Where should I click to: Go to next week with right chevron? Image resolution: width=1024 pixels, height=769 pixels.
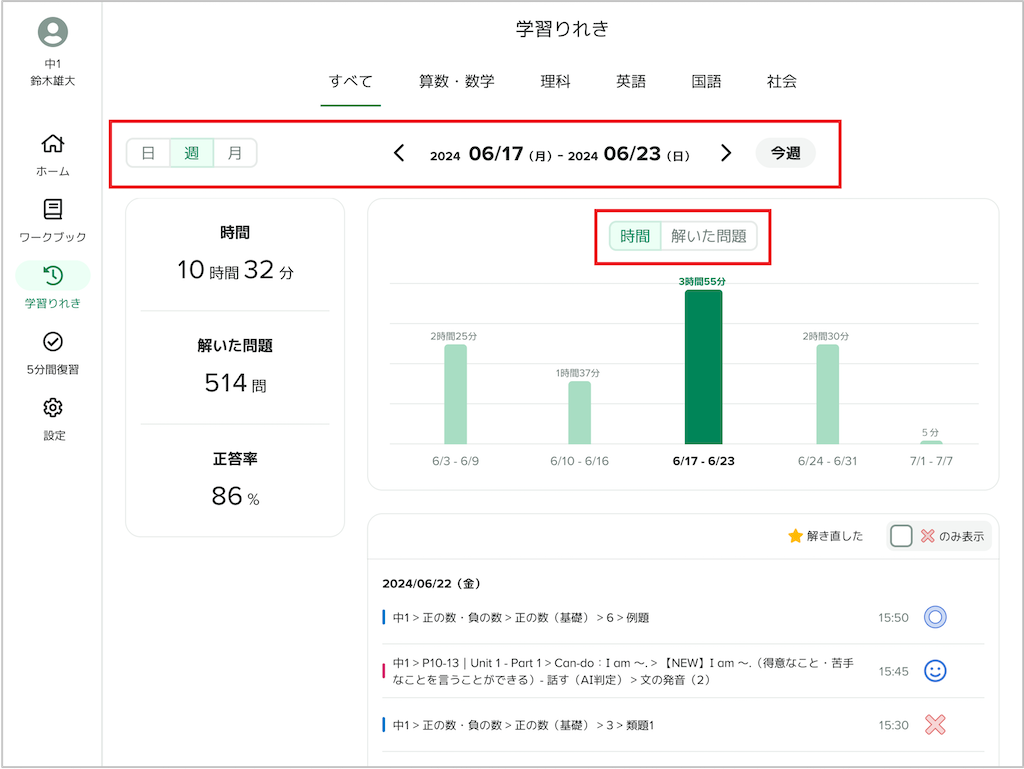pos(726,153)
